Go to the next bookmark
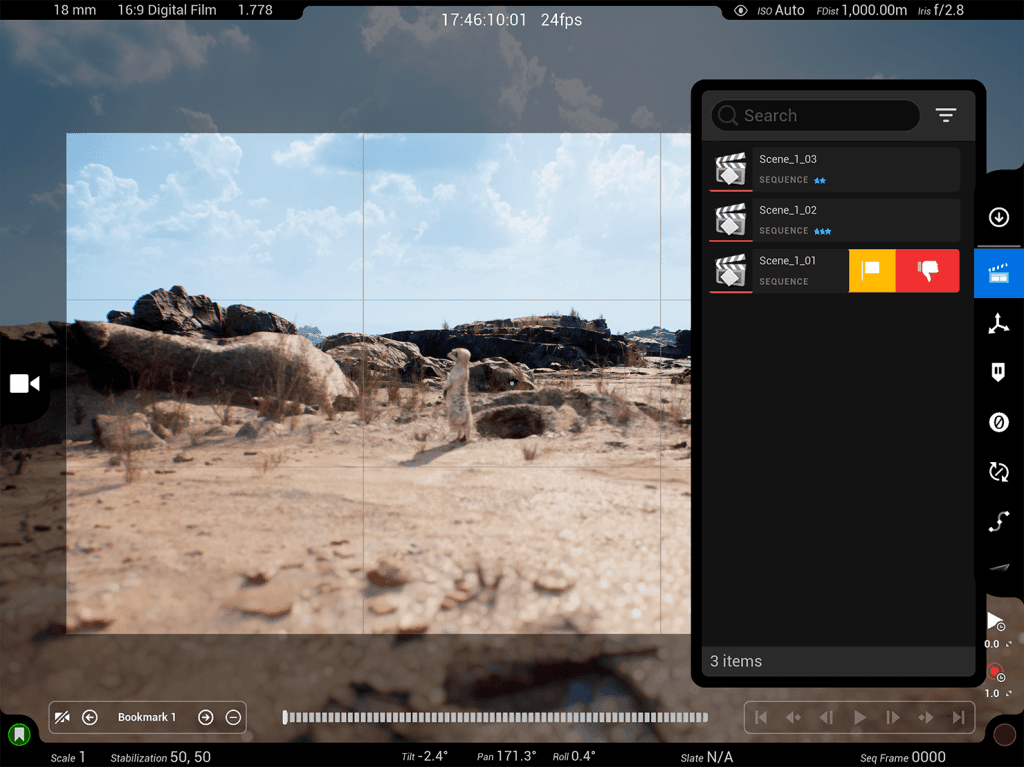 point(205,717)
